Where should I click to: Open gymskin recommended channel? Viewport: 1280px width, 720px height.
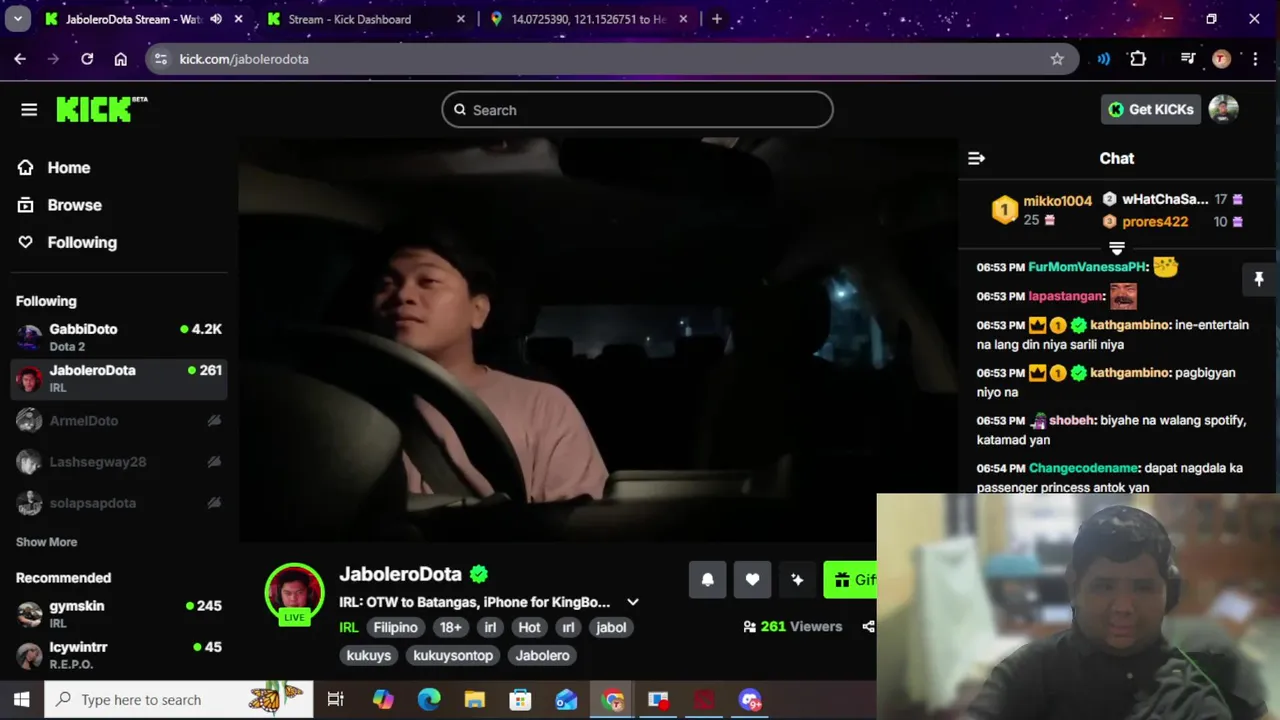point(119,614)
